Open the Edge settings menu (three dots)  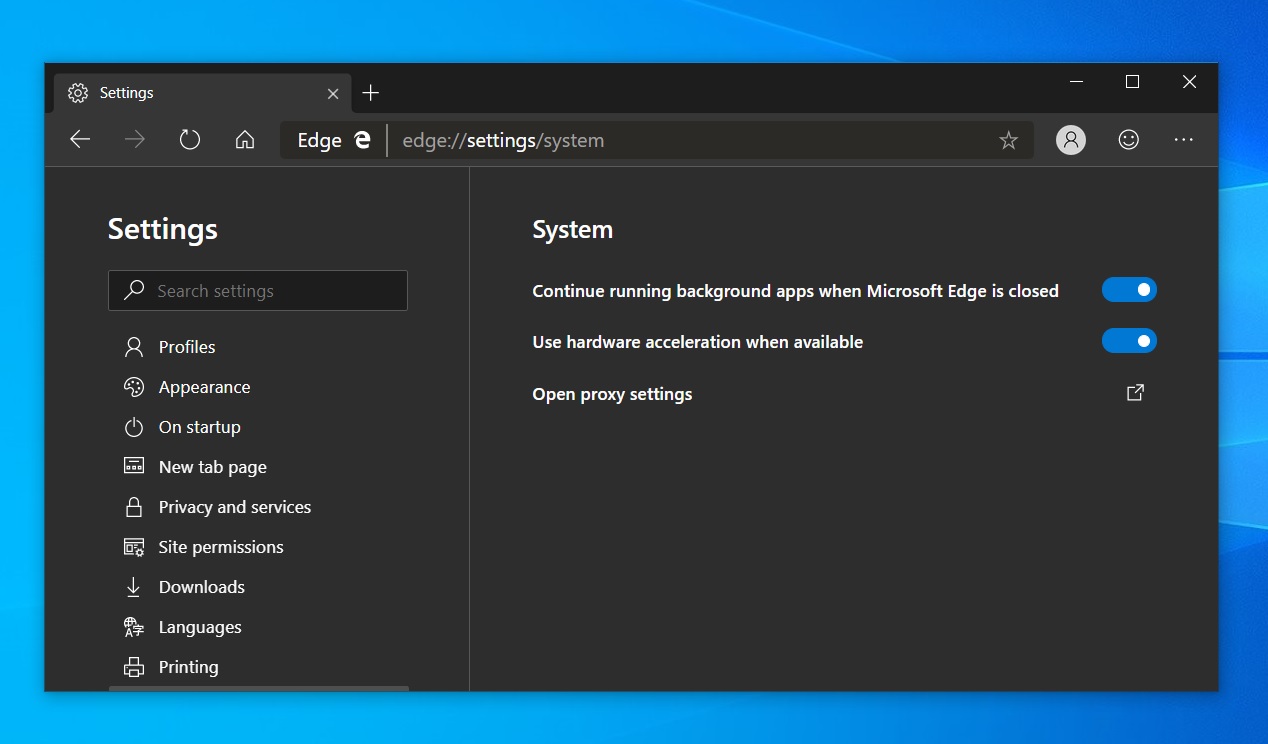click(1184, 140)
